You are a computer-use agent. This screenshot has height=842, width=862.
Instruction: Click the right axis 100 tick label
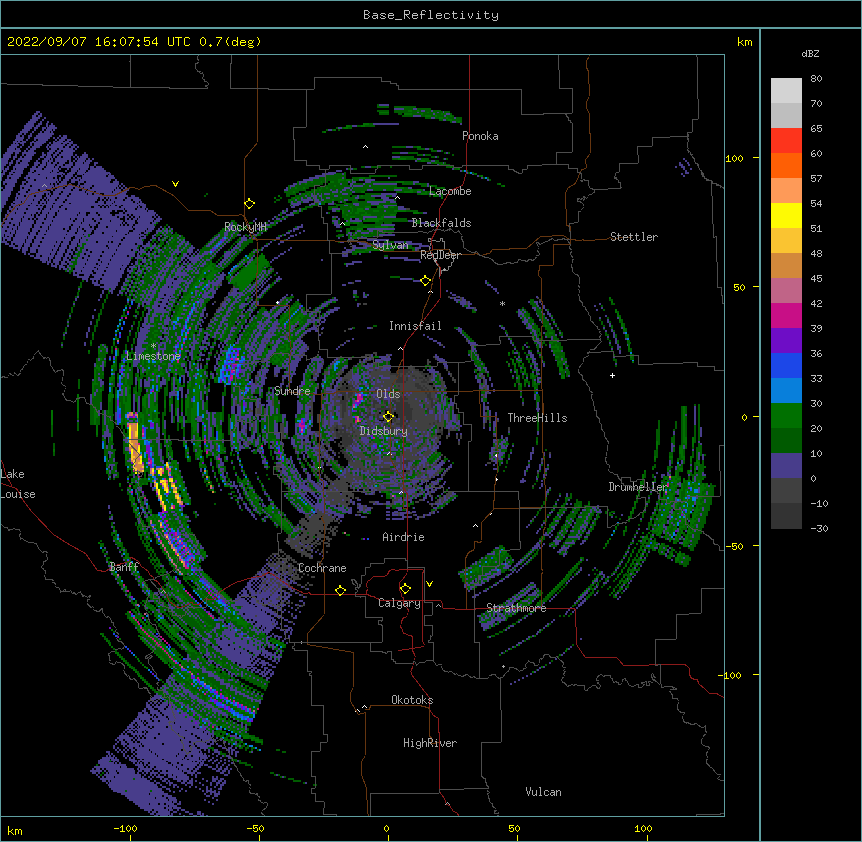point(734,158)
